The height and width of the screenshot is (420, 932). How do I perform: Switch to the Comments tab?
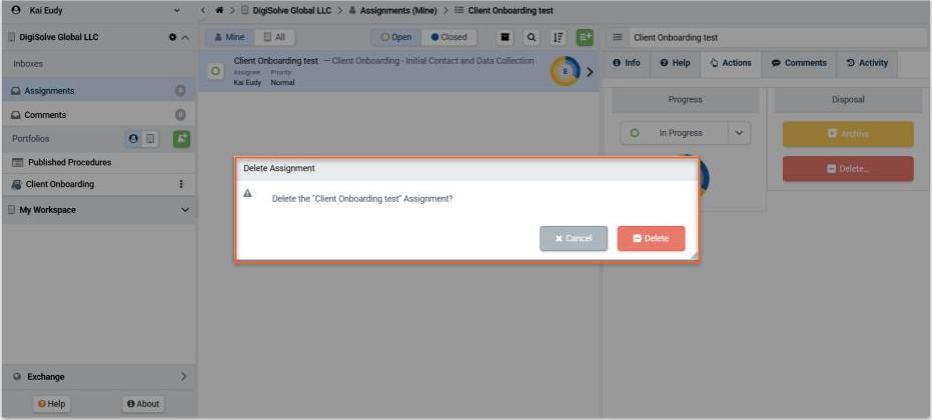[x=799, y=63]
